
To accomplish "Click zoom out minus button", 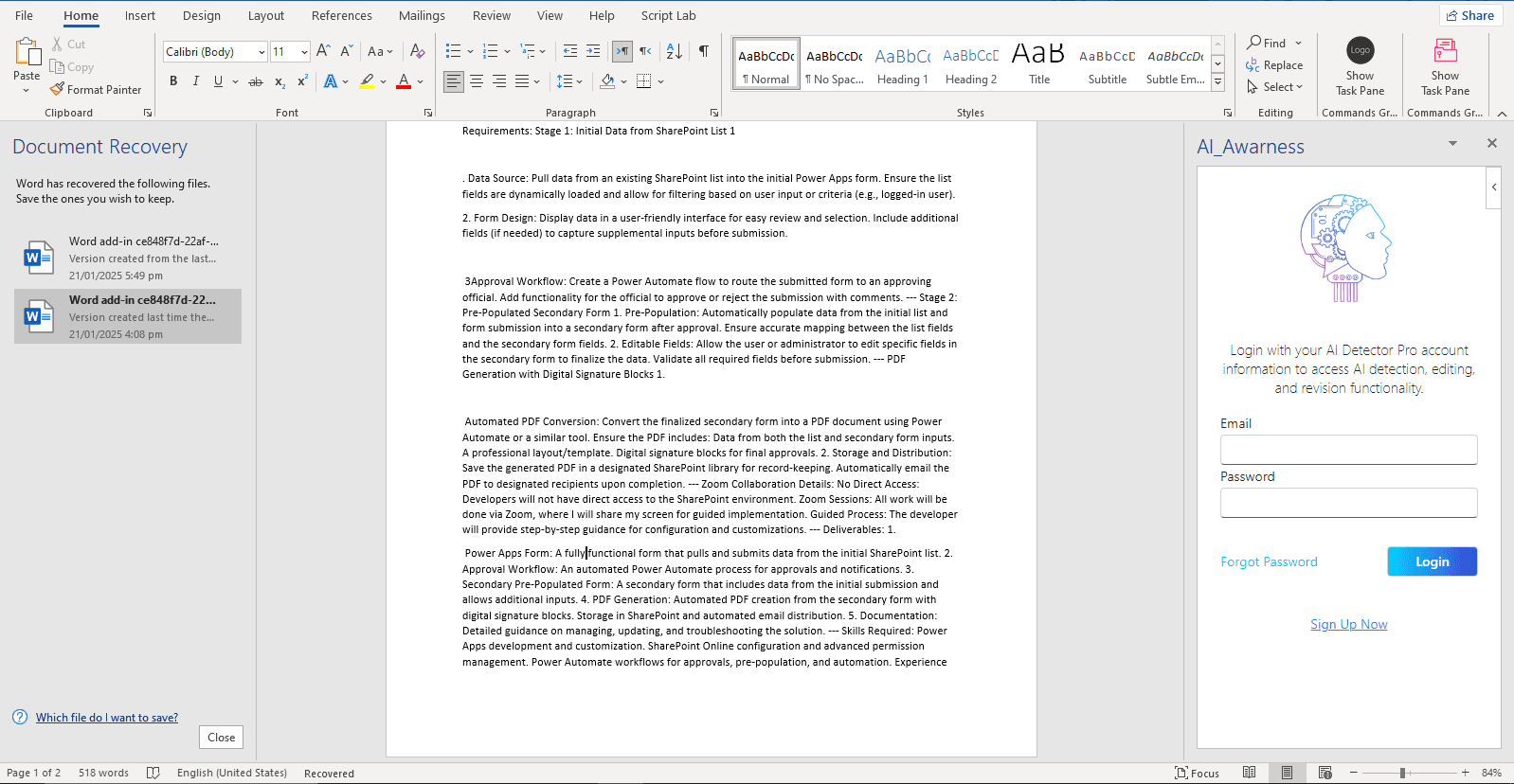I will pos(1354,773).
